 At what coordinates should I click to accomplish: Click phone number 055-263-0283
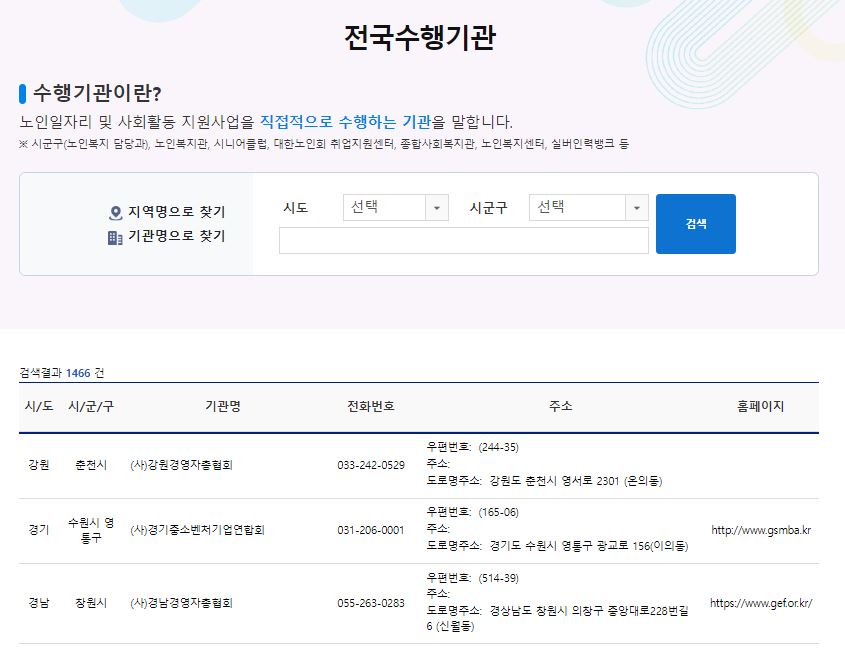(371, 603)
